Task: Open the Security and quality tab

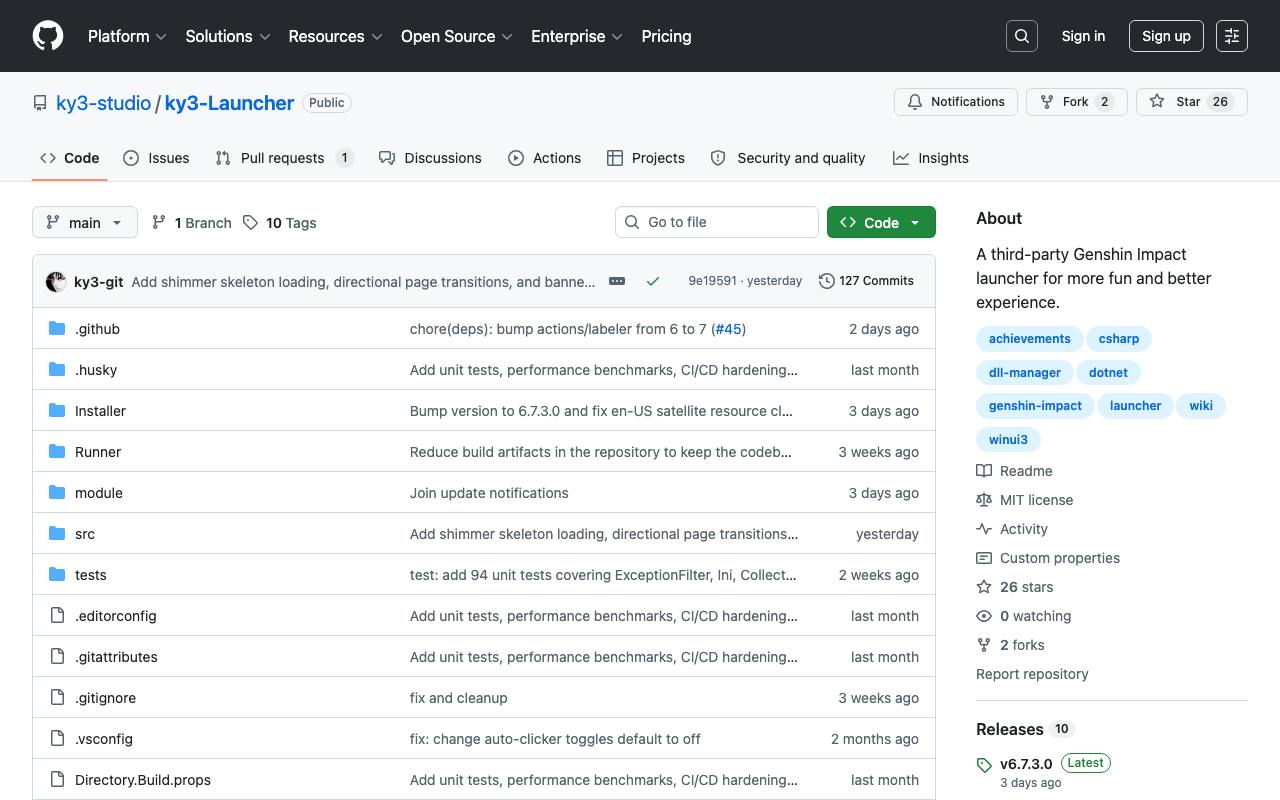Action: tap(788, 158)
